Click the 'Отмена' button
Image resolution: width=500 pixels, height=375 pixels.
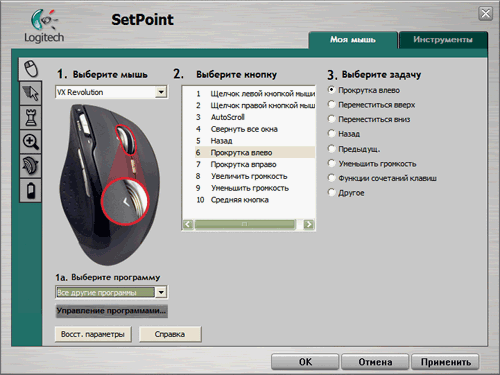pyautogui.click(x=375, y=362)
